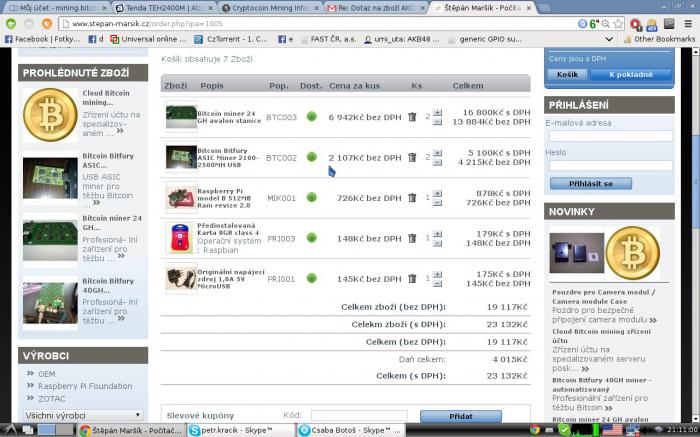Image resolution: width=700 pixels, height=437 pixels.
Task: Click the page scrollbar up arrow
Action: (695, 52)
